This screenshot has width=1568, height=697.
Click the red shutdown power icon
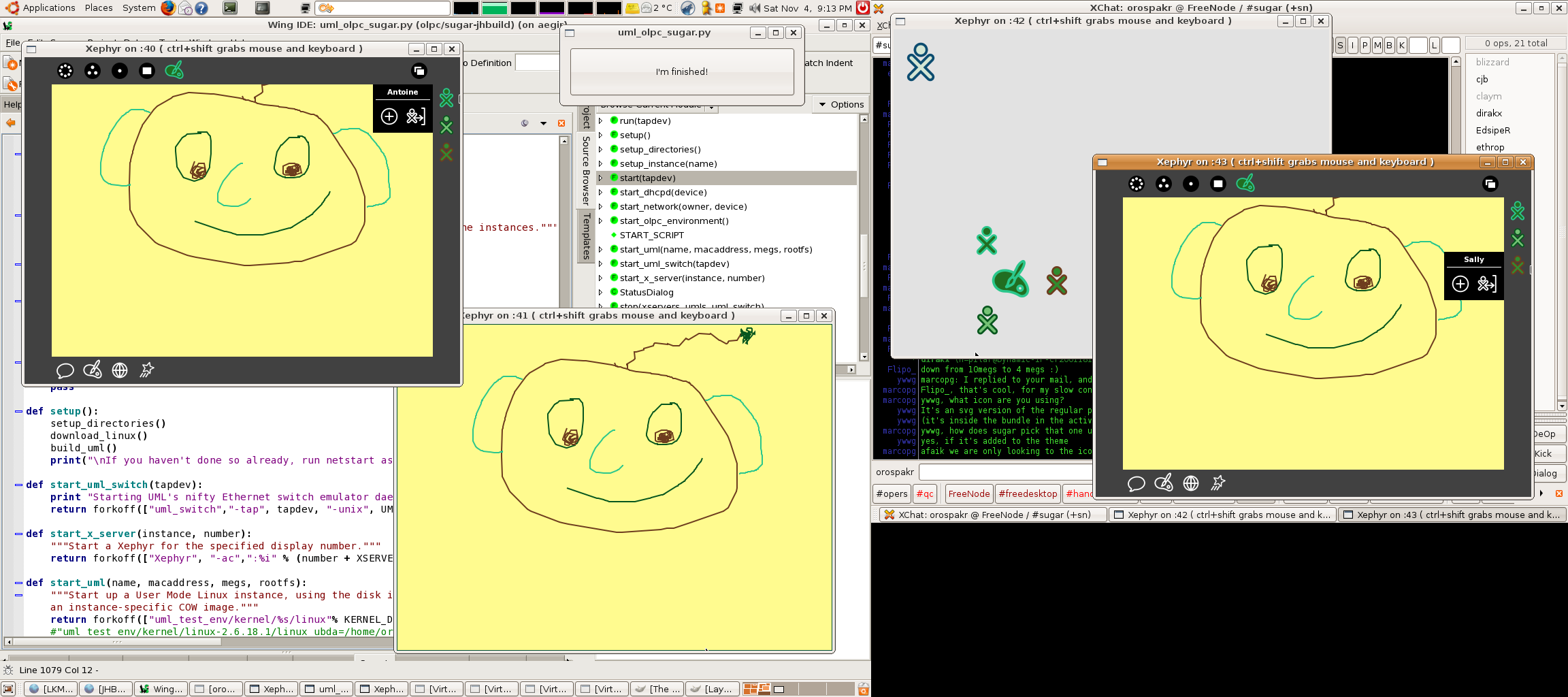862,8
